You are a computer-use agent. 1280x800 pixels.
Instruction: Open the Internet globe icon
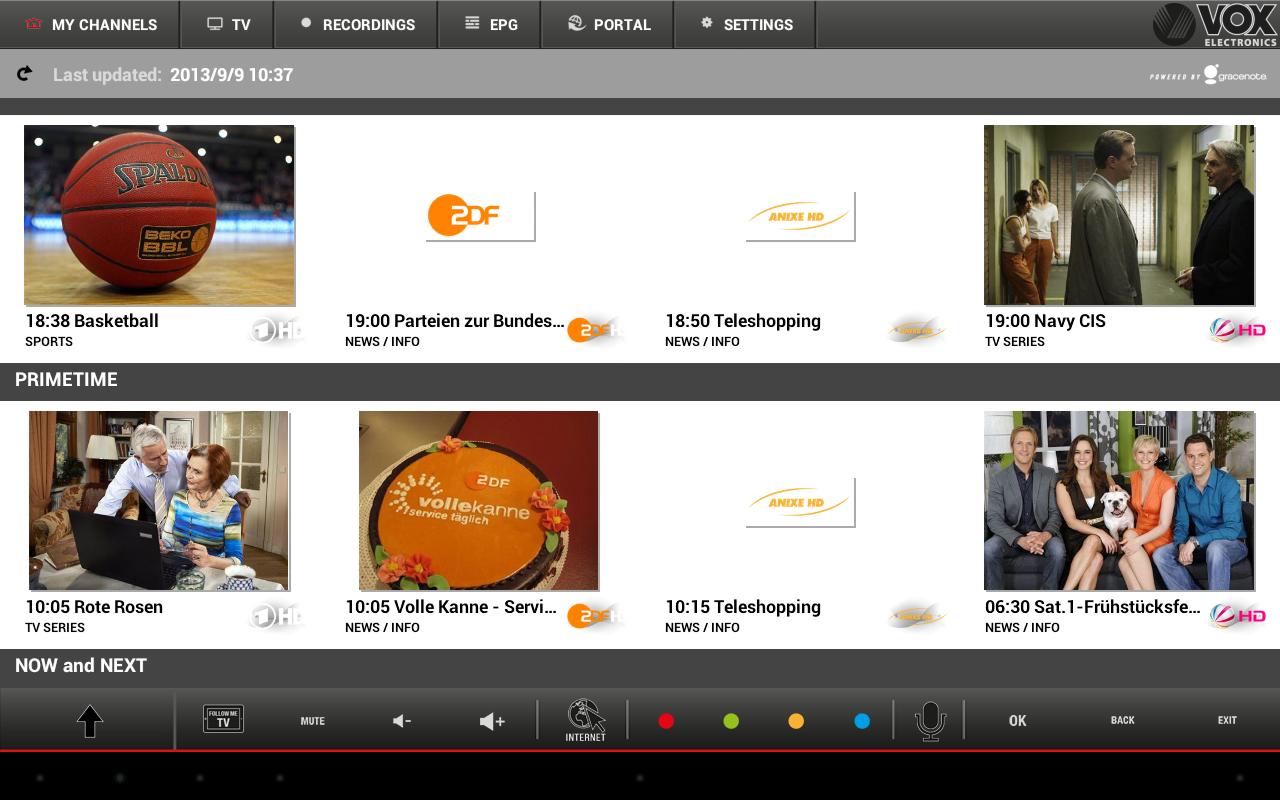point(586,720)
